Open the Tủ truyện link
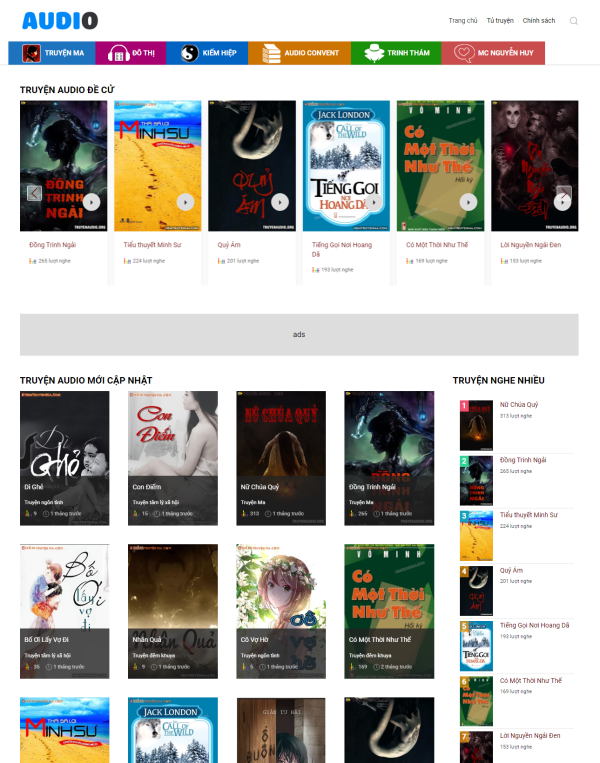The height and width of the screenshot is (763, 600). pos(500,21)
